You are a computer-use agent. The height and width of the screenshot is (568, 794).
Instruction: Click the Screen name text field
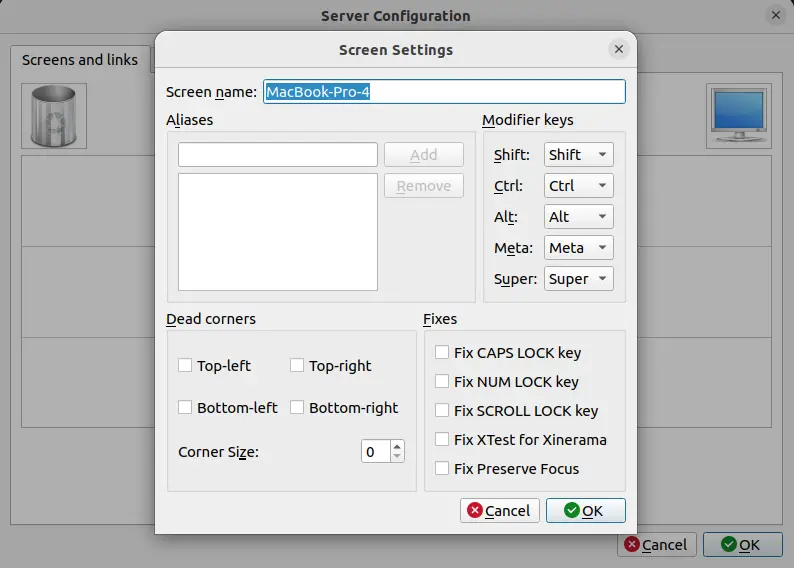[x=444, y=92]
